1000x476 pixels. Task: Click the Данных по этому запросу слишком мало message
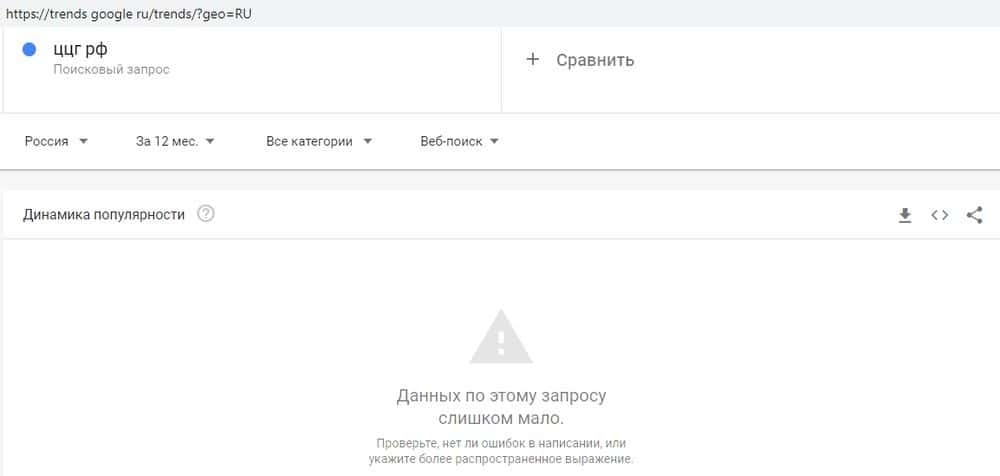coord(501,407)
